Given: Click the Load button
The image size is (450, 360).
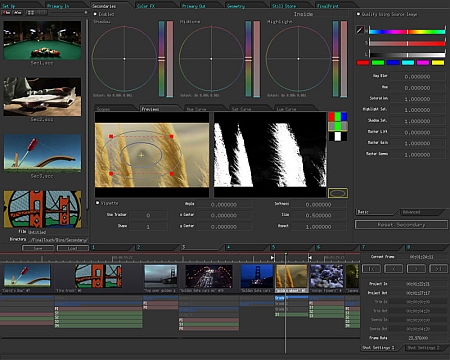Looking at the screenshot, I should [x=73, y=248].
